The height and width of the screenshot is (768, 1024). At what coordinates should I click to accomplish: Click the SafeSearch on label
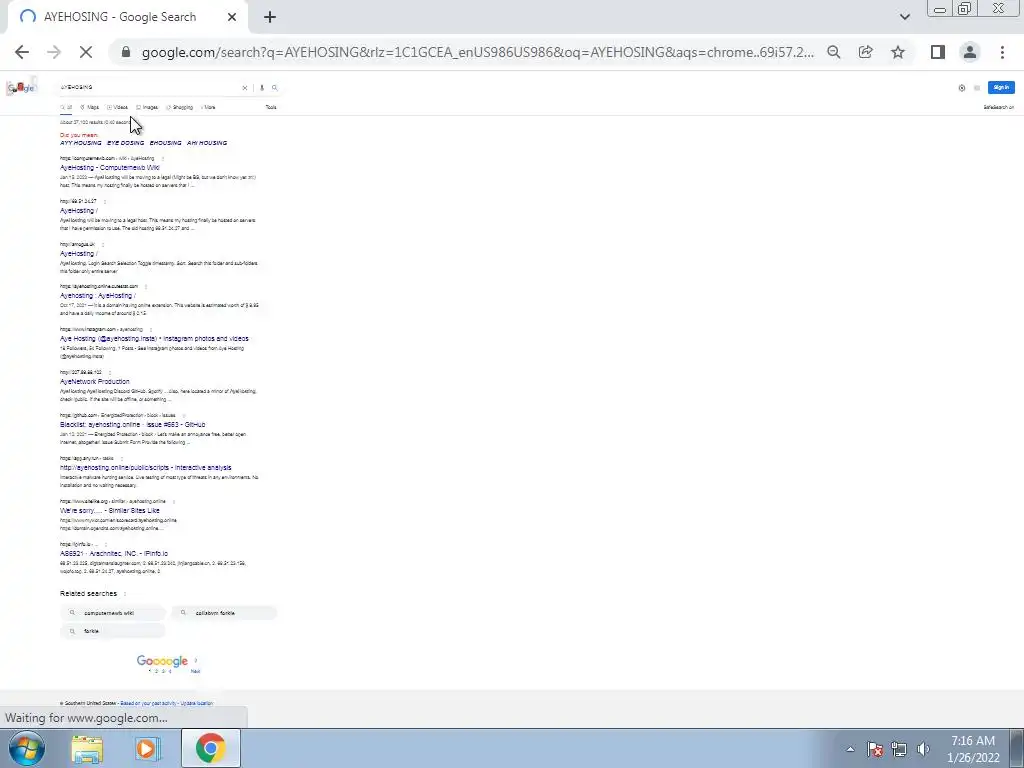point(999,107)
